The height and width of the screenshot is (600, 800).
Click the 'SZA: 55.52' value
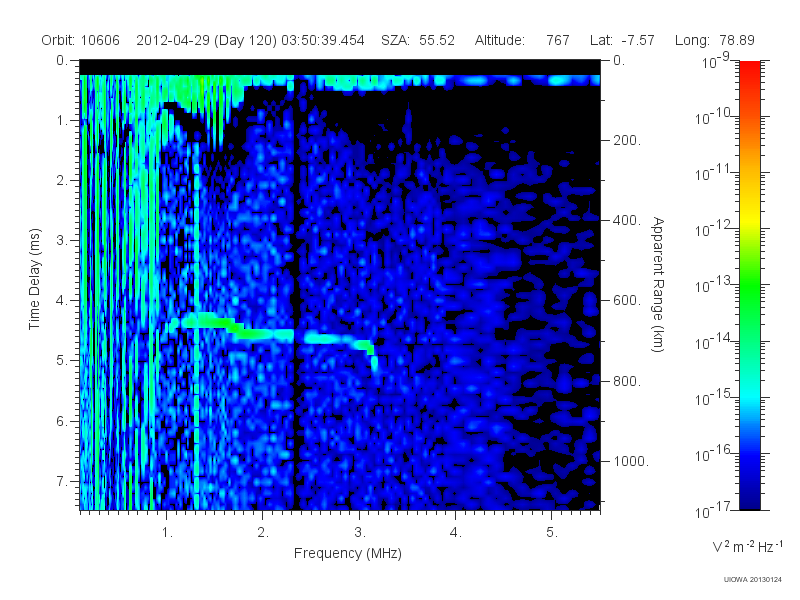[x=417, y=40]
